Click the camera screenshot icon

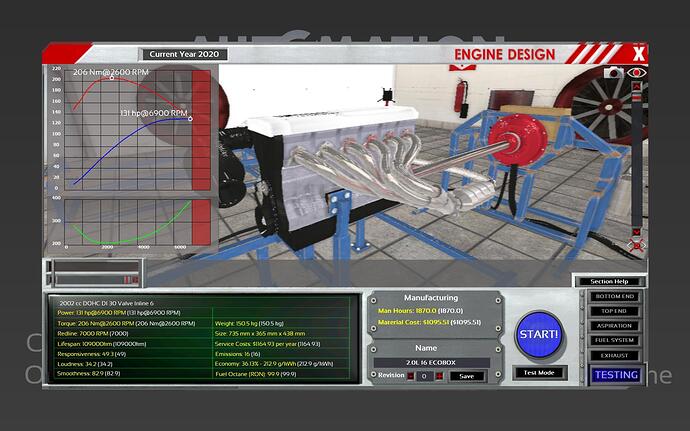coord(615,73)
